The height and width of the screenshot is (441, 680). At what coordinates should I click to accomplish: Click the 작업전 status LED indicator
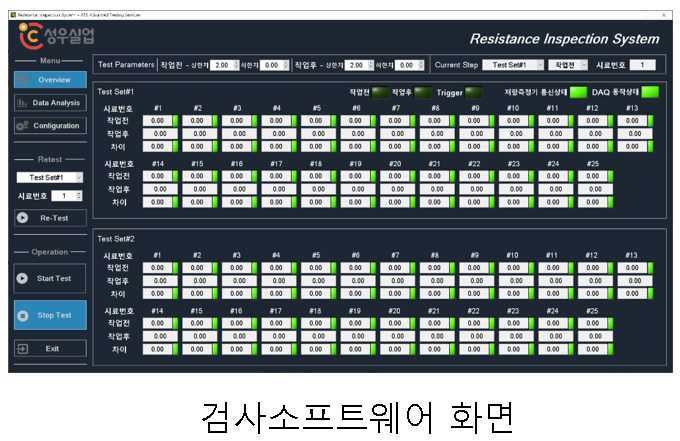380,92
